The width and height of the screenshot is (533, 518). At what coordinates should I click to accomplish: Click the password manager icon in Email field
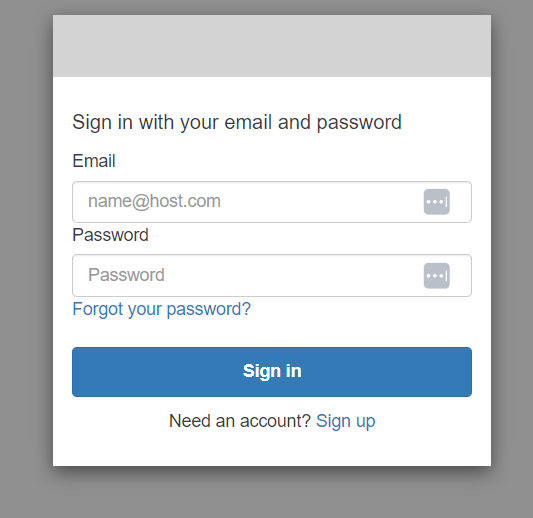tap(436, 202)
